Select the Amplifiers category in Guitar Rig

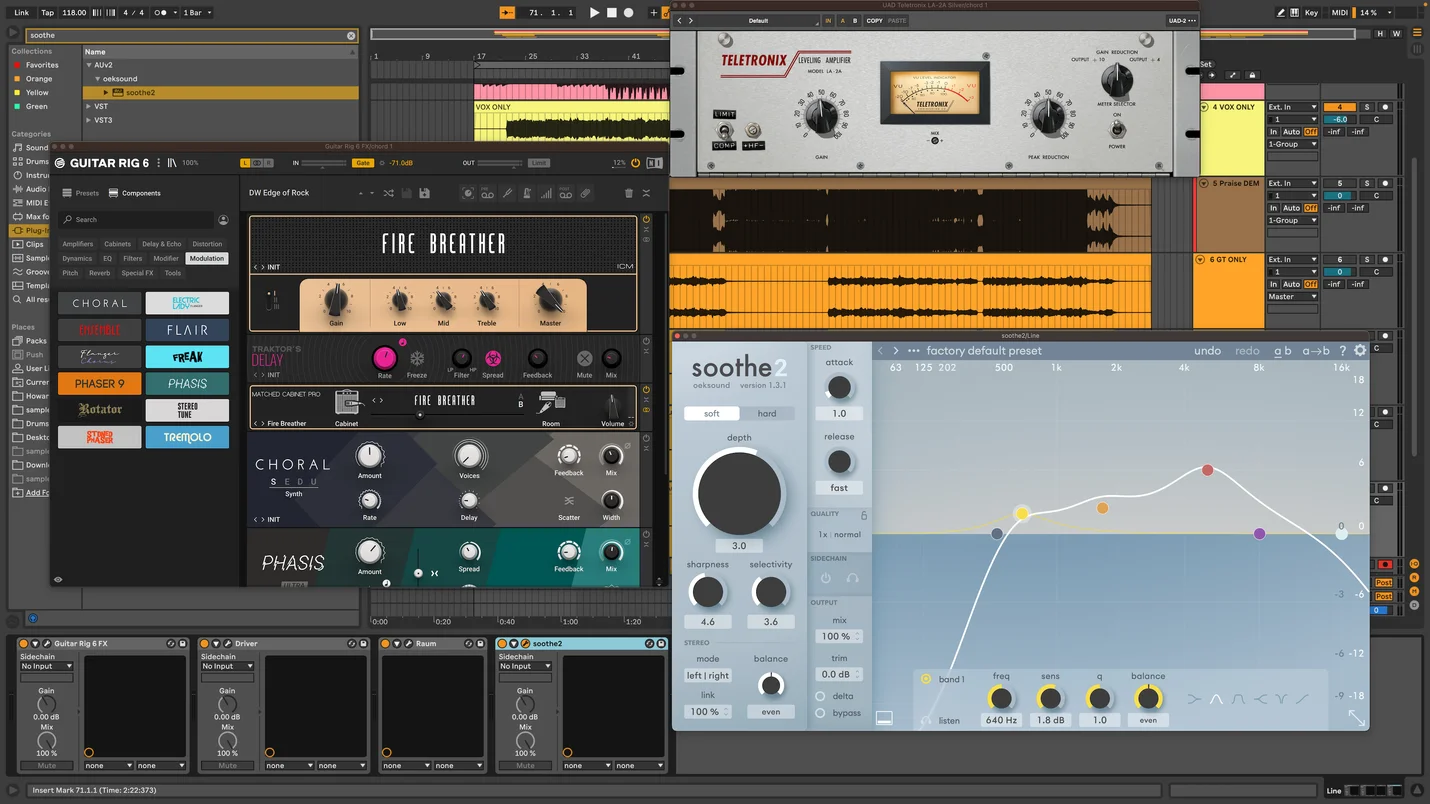[78, 244]
